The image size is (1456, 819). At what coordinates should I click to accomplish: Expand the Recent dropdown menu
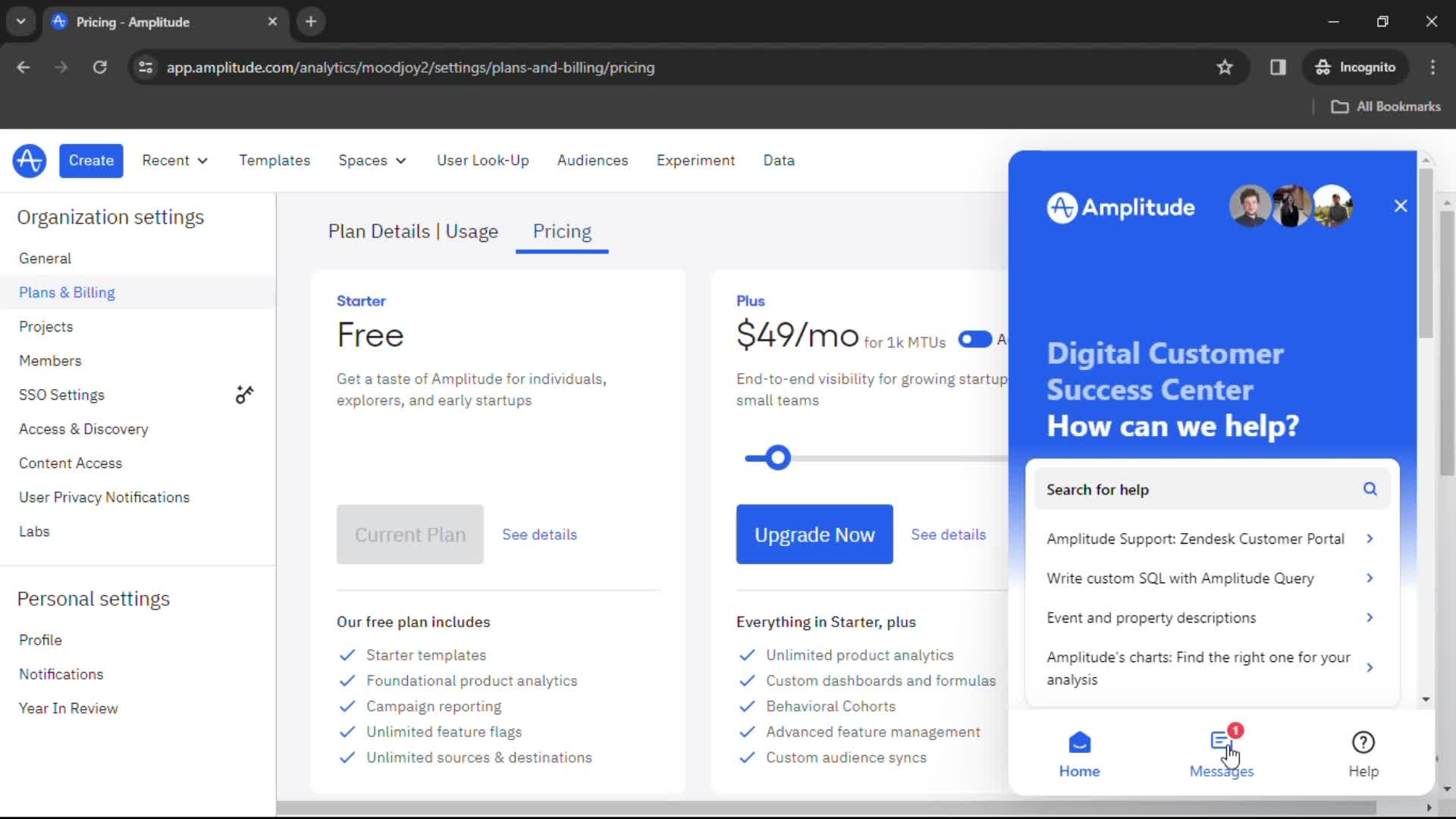tap(174, 160)
